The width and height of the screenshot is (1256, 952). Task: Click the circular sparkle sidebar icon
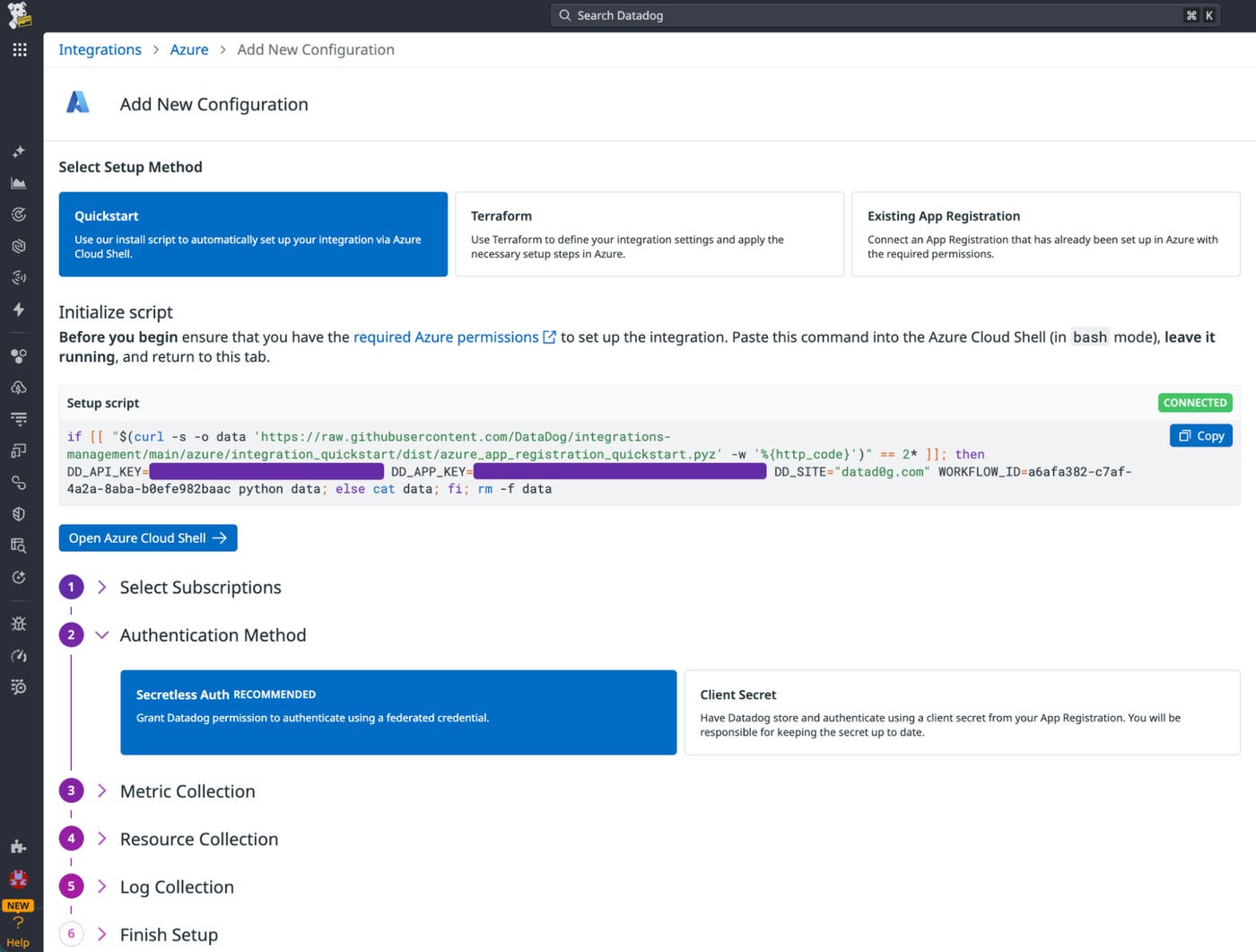19,577
